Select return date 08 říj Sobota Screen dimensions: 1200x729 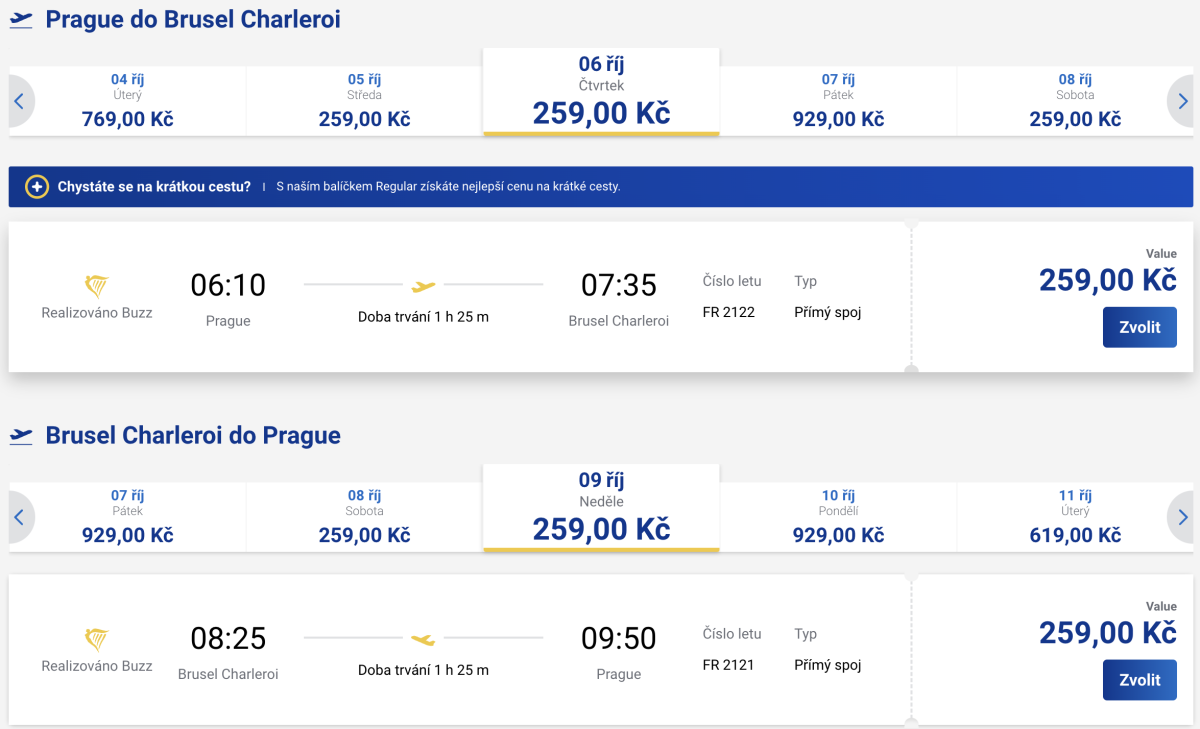pos(364,517)
